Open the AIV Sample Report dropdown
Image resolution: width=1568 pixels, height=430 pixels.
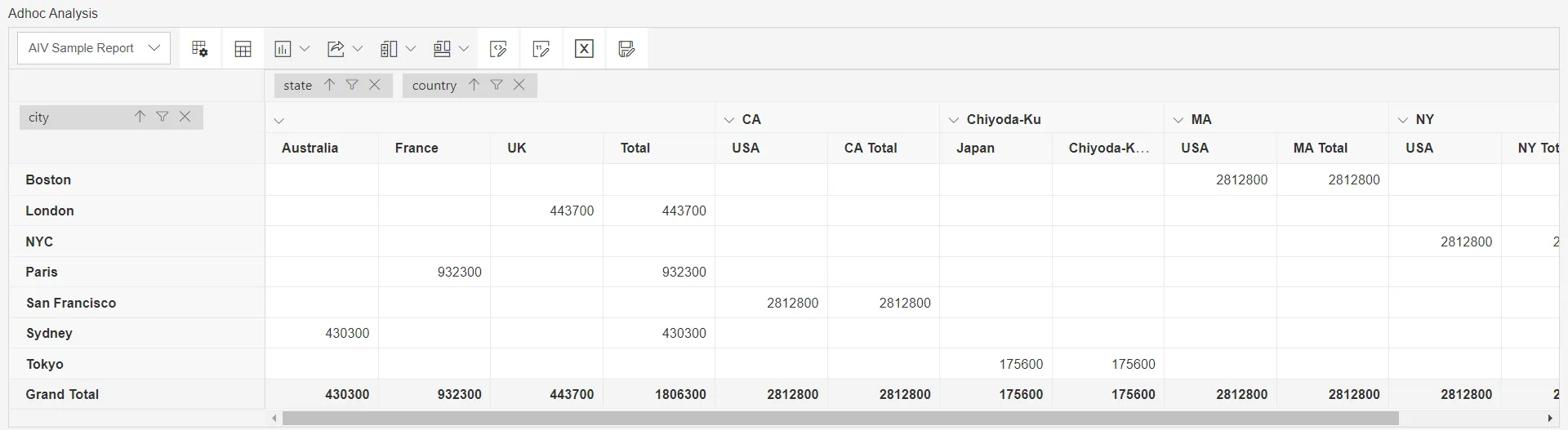(x=94, y=48)
